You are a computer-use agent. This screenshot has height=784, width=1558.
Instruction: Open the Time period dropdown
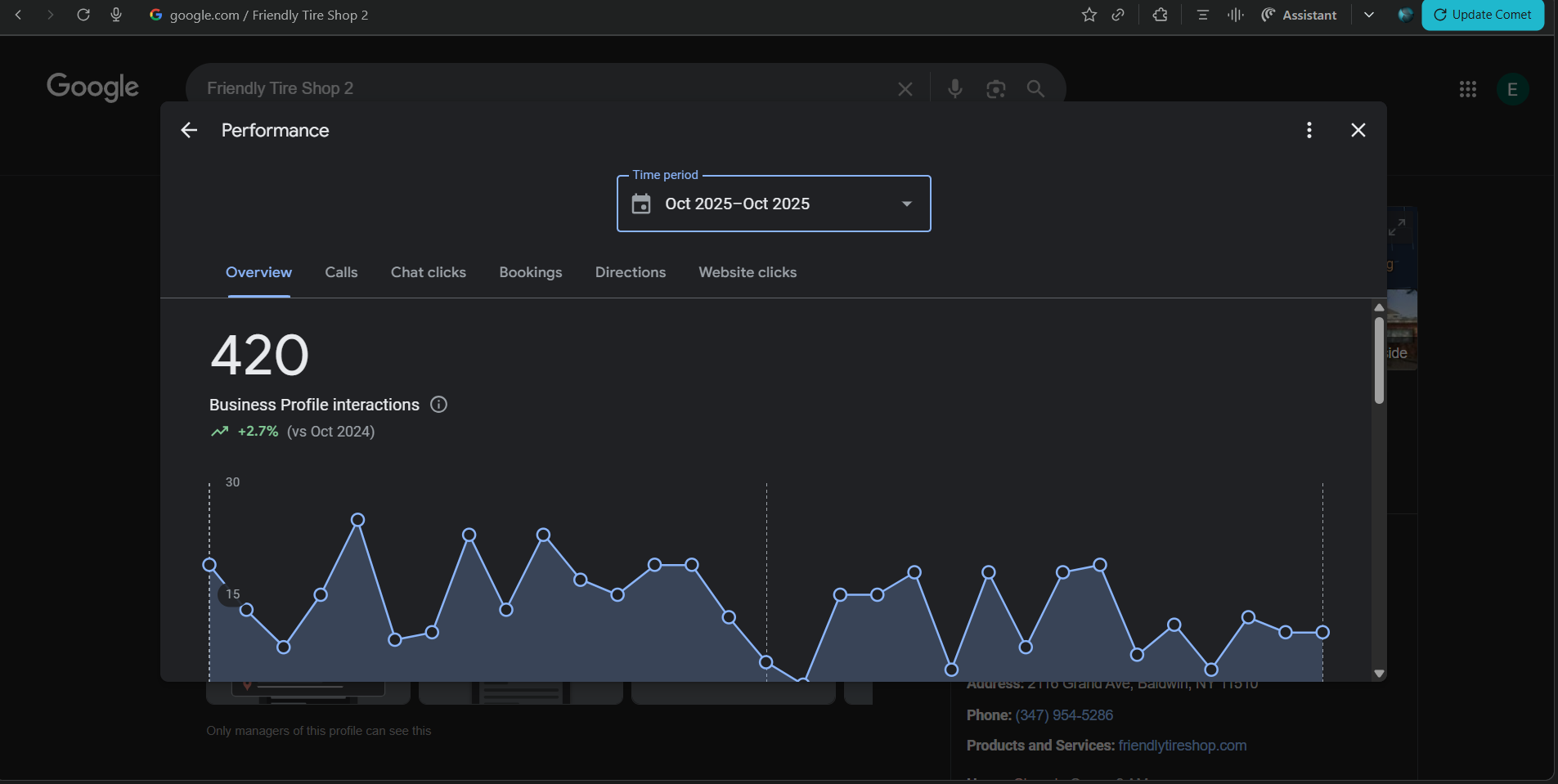point(774,204)
